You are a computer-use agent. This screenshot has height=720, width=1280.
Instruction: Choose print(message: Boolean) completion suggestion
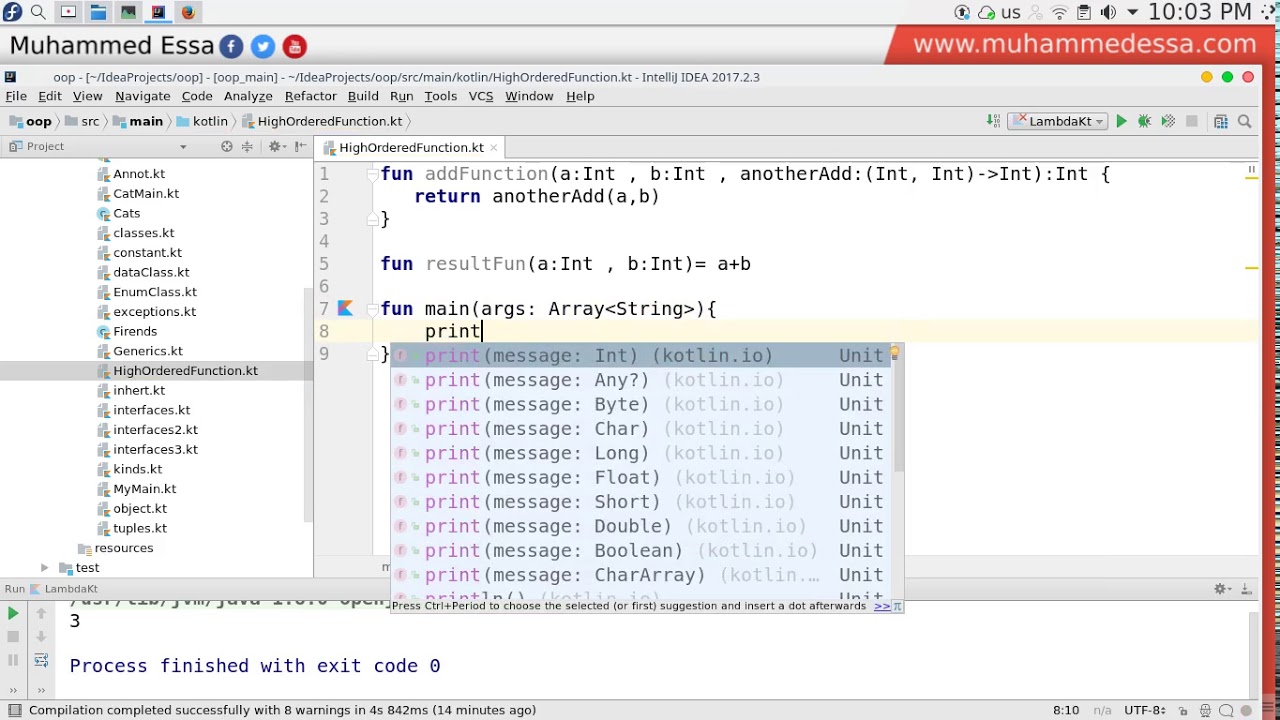[640, 551]
